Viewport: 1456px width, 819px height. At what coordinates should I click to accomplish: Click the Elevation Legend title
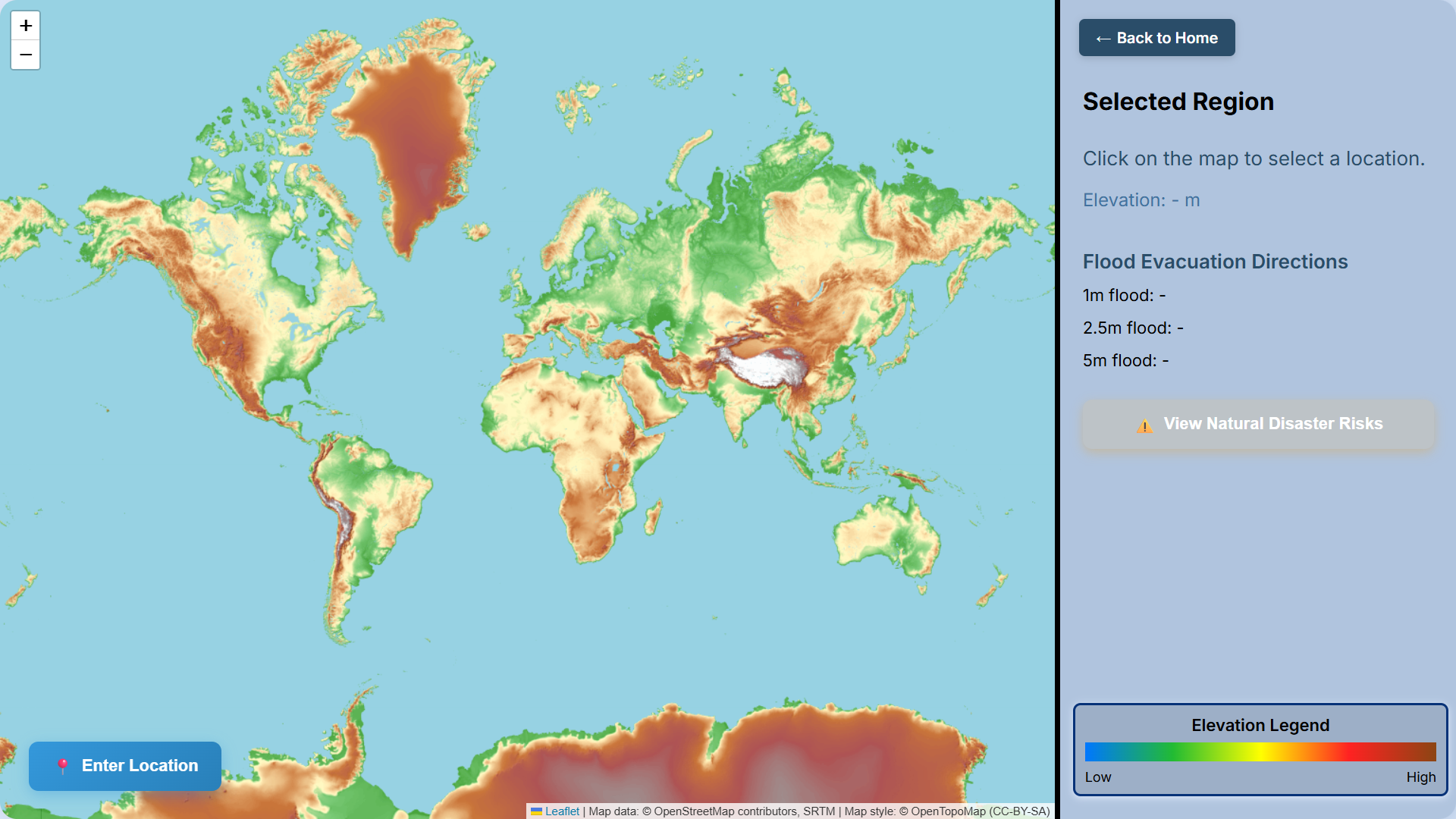click(x=1260, y=725)
